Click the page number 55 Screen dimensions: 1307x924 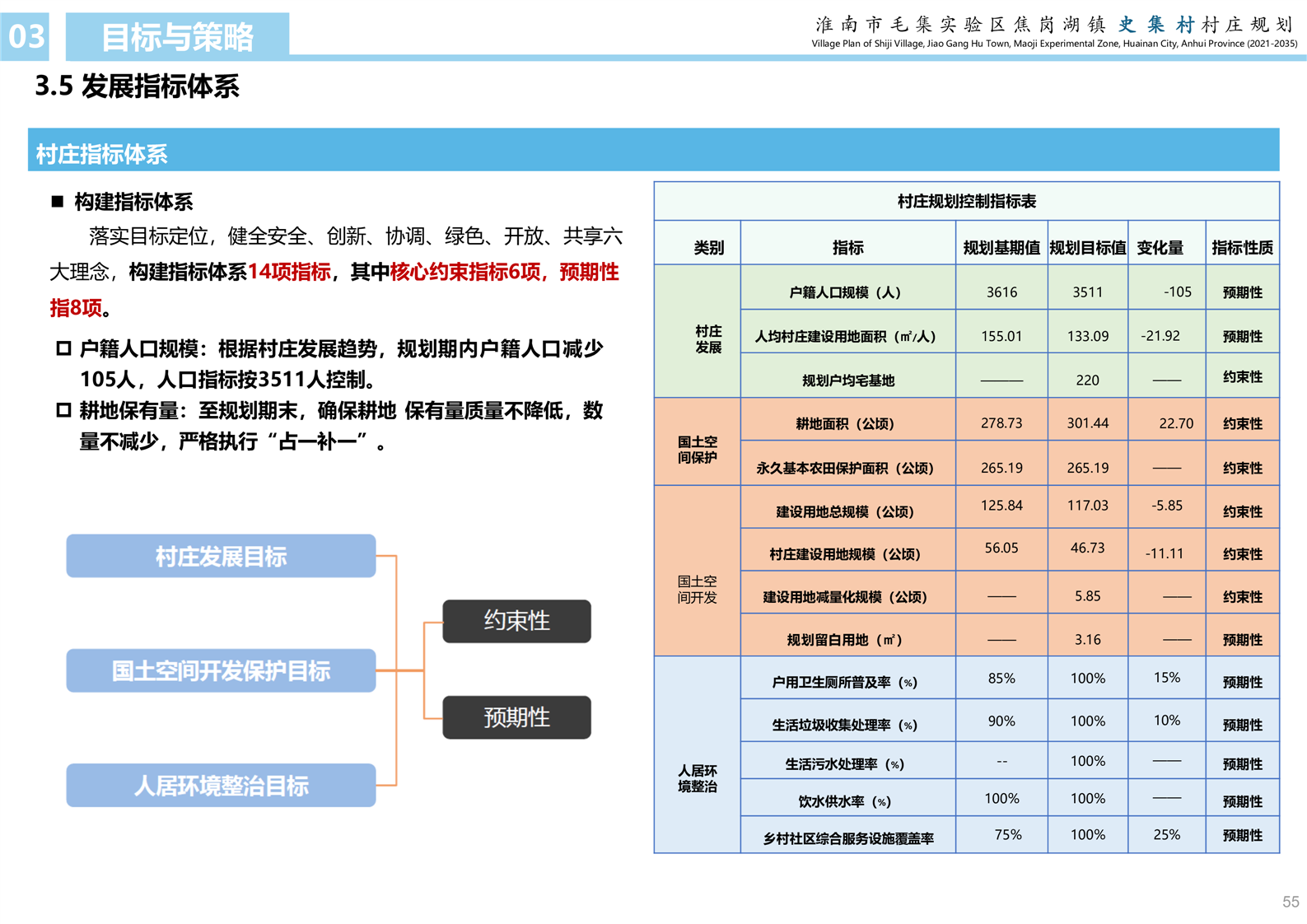click(x=1290, y=902)
